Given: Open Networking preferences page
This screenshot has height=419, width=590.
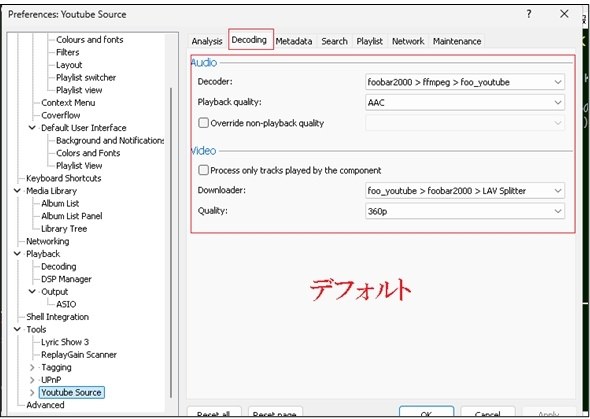Looking at the screenshot, I should tap(47, 241).
